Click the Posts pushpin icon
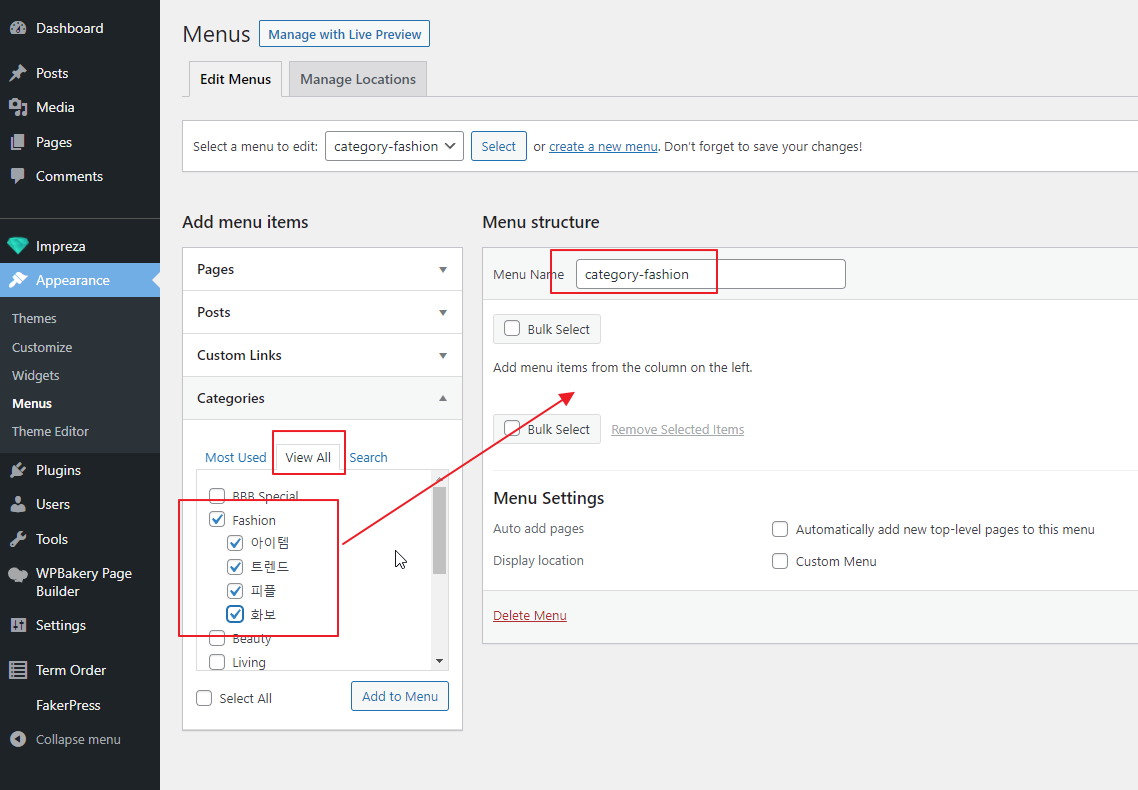The image size is (1138, 790). point(18,73)
